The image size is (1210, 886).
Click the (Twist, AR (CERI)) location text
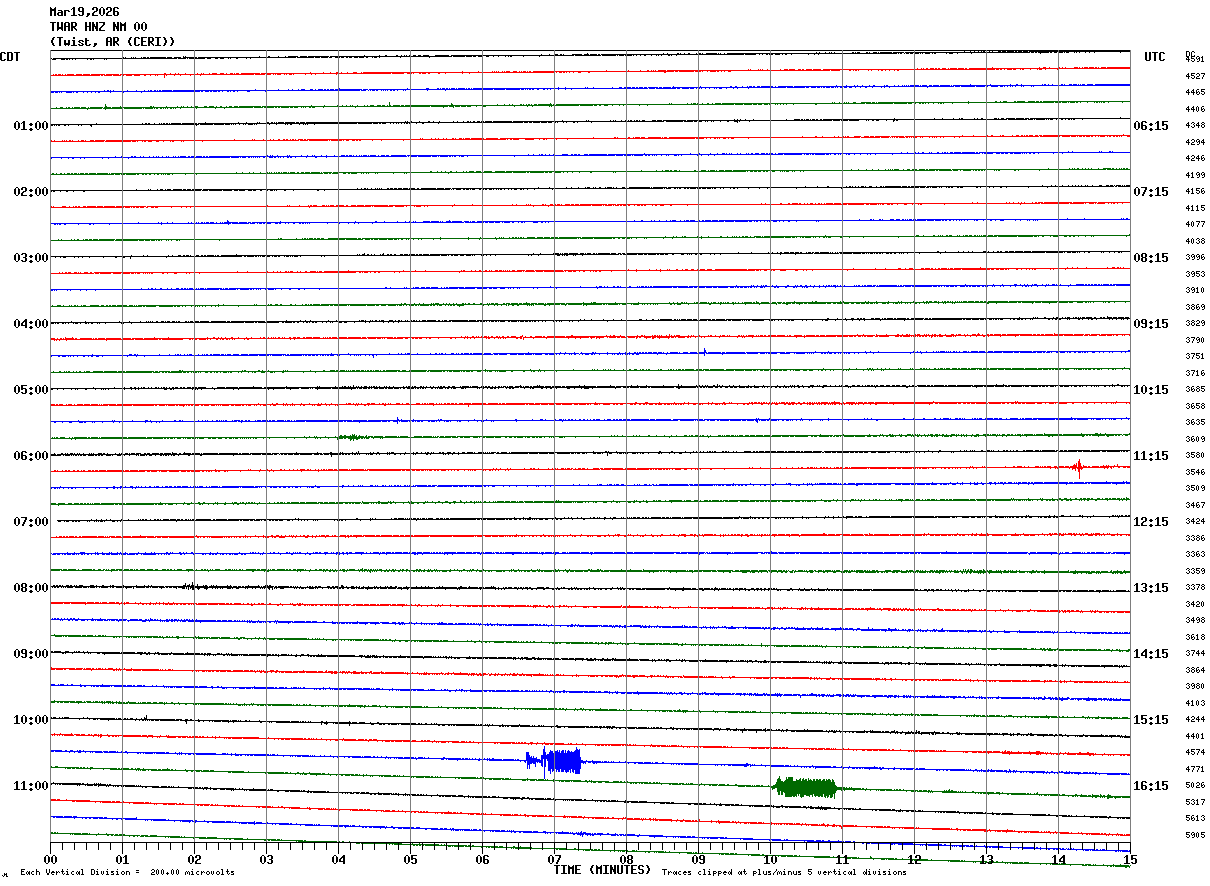(x=112, y=42)
